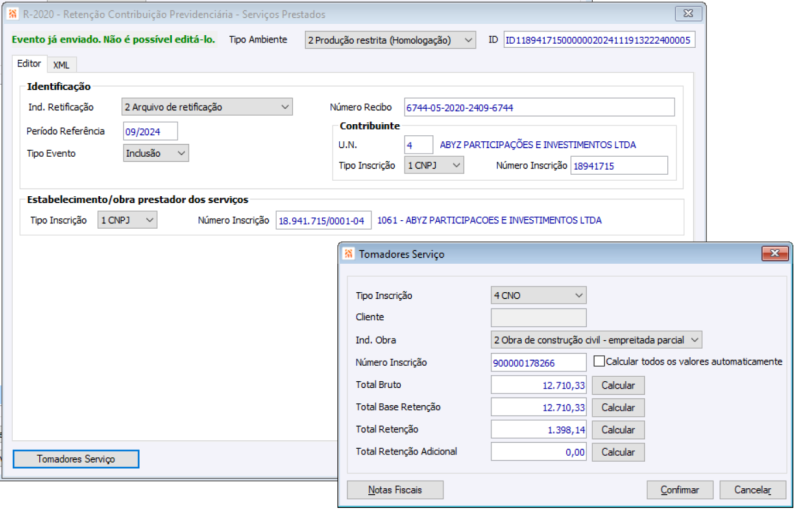The image size is (800, 512).
Task: Click Estabelecimento Número Inscrição field 18.941.715/0001-04
Action: click(323, 221)
